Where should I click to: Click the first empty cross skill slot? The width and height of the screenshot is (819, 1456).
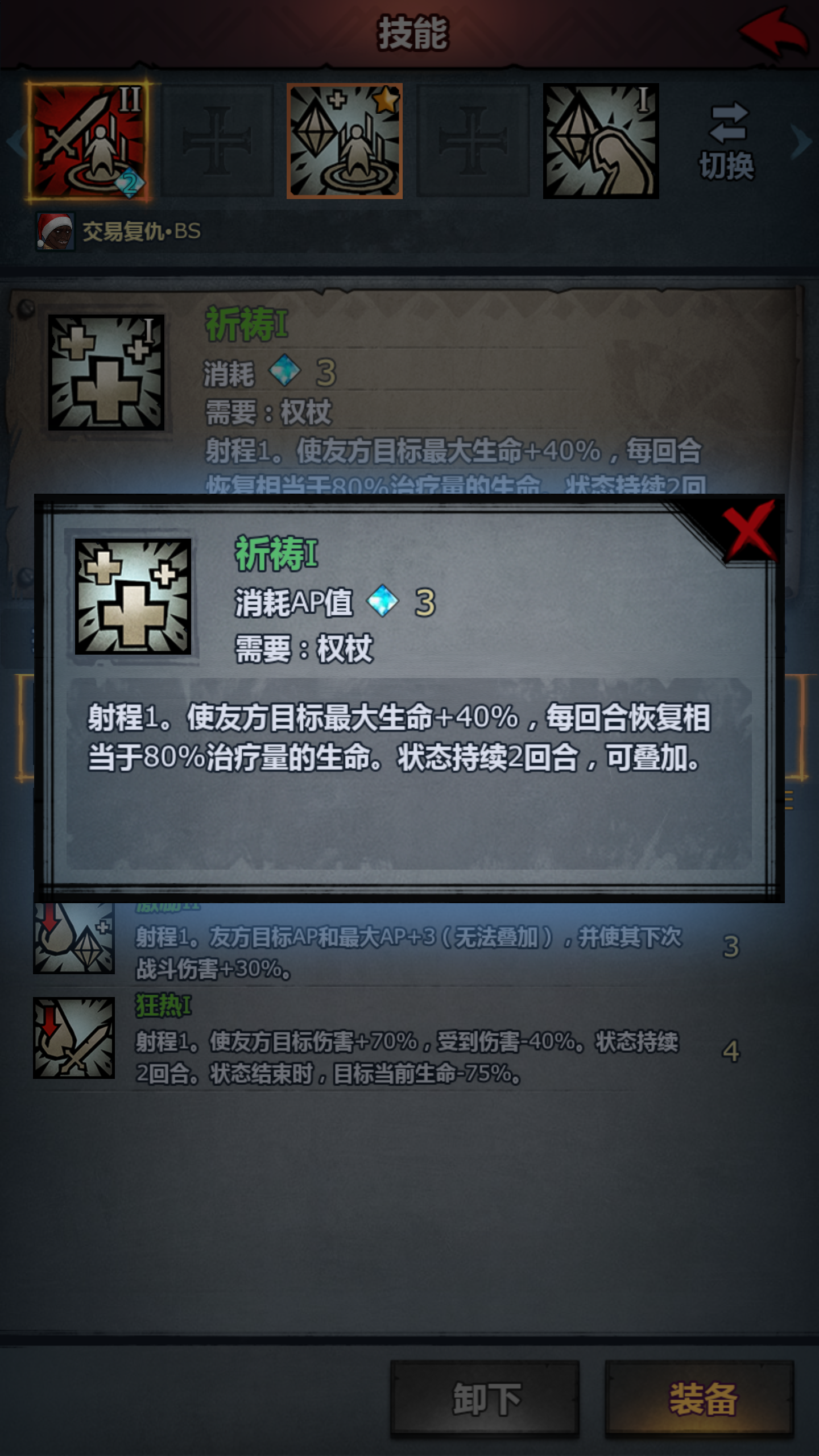[217, 141]
